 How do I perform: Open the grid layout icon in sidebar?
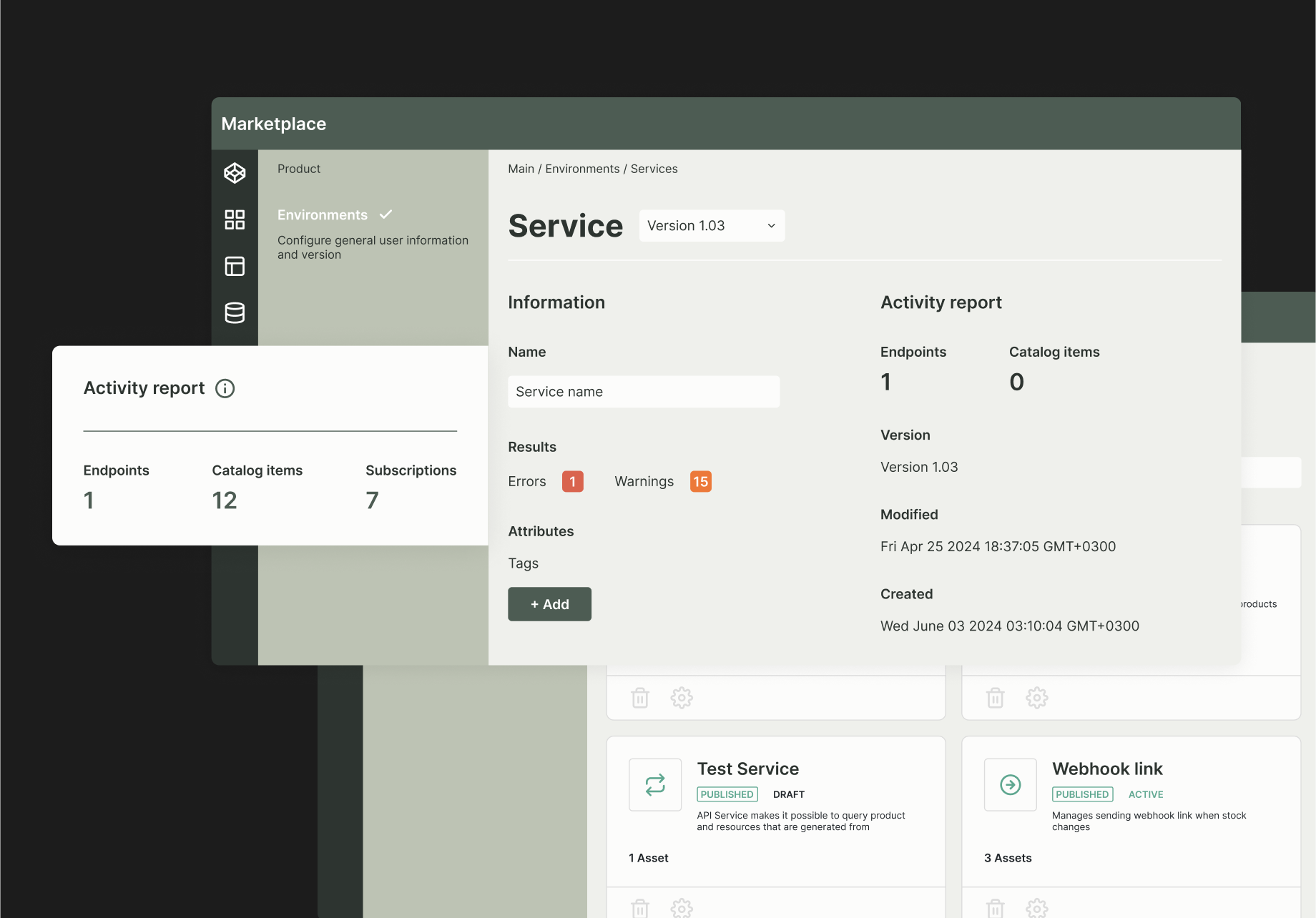tap(234, 219)
